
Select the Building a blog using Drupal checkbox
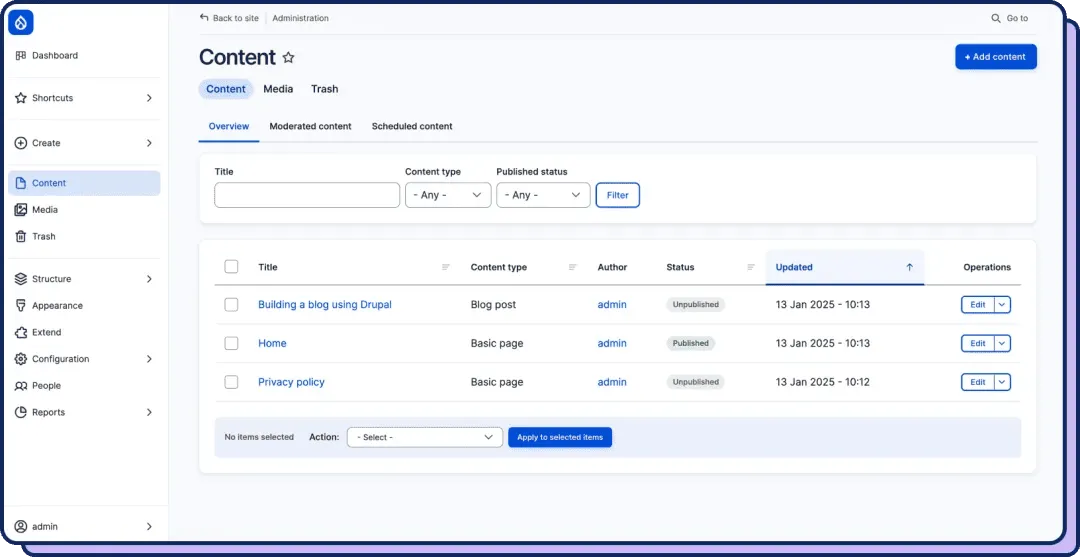pyautogui.click(x=231, y=304)
